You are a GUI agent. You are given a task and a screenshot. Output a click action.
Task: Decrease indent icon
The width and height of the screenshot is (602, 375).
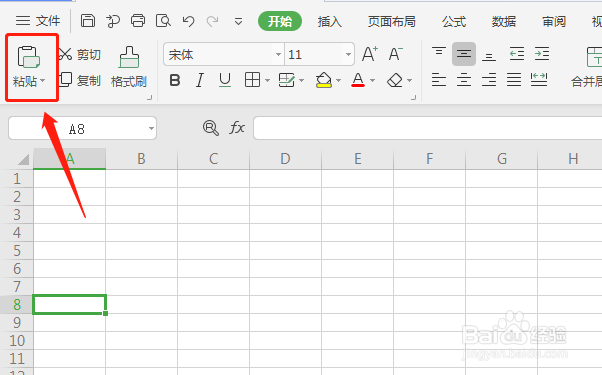click(517, 54)
